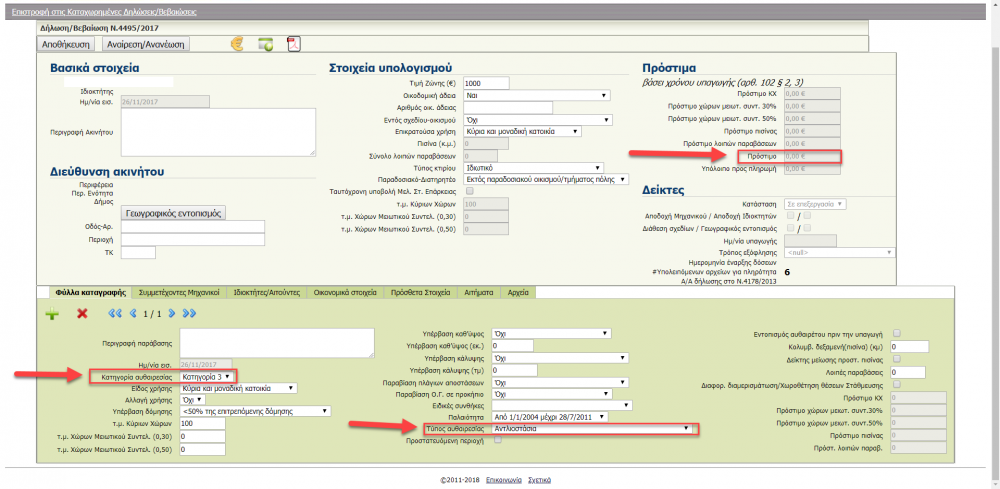Click the green calendar icon in toolbar

pyautogui.click(x=266, y=44)
